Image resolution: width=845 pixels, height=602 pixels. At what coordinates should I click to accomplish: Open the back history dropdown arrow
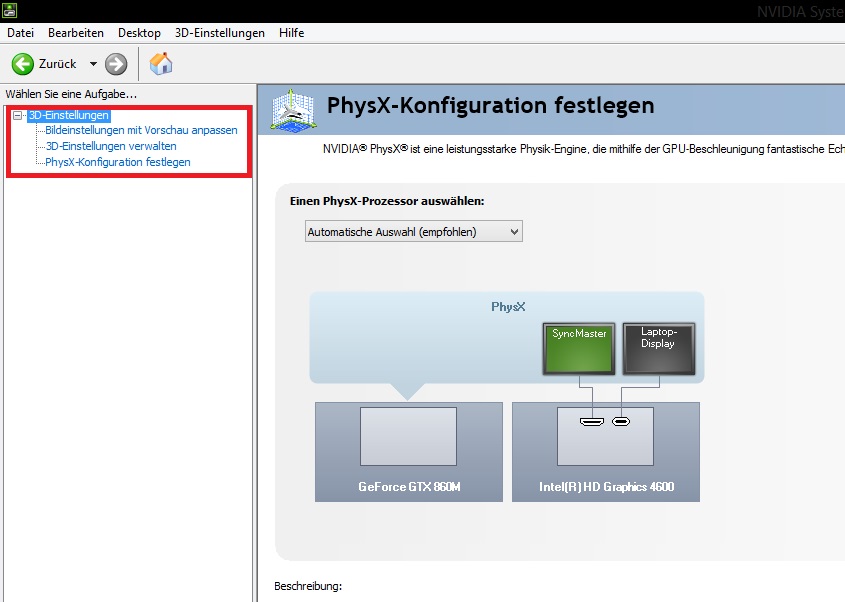93,64
